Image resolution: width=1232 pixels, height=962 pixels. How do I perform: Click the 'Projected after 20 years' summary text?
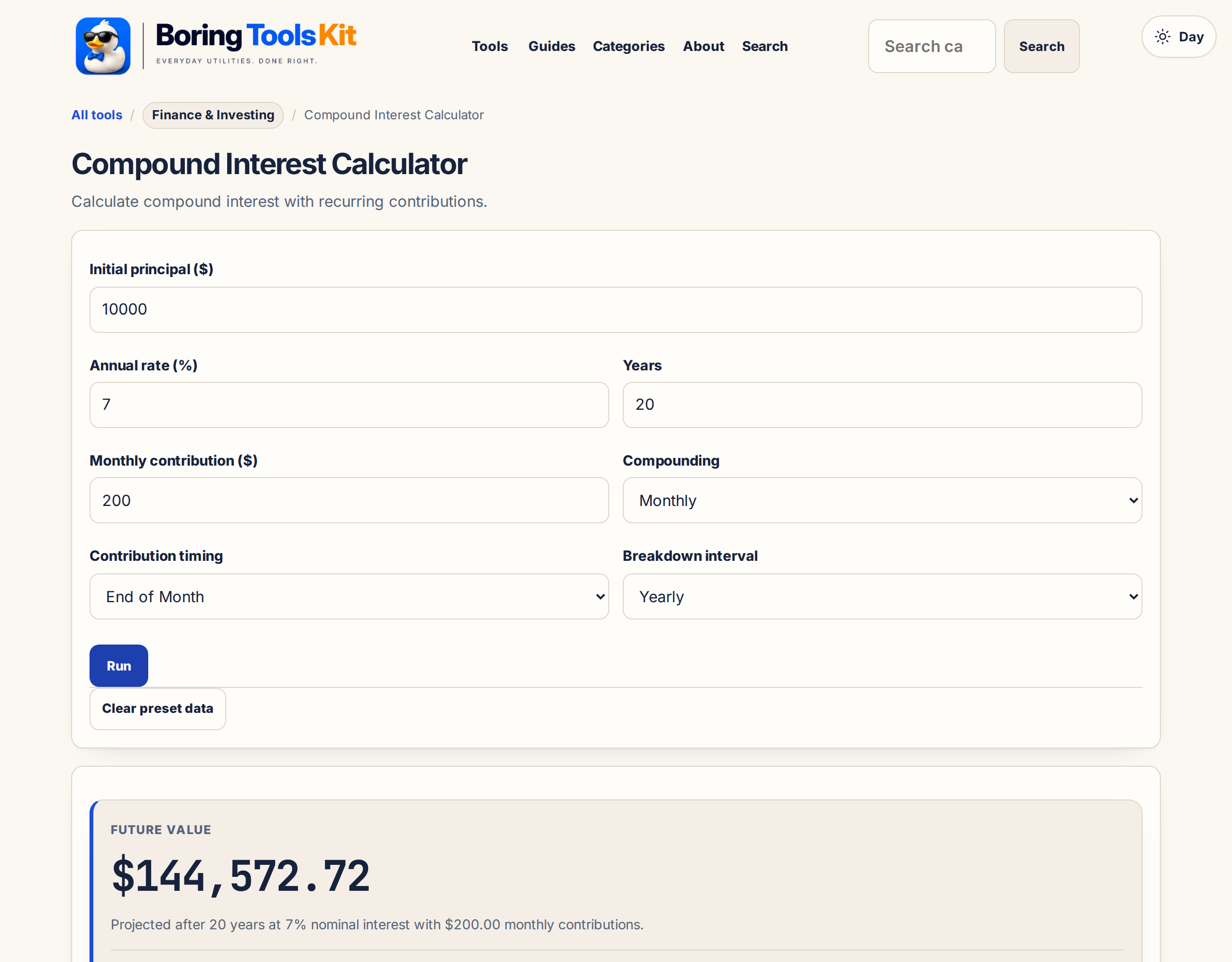377,924
